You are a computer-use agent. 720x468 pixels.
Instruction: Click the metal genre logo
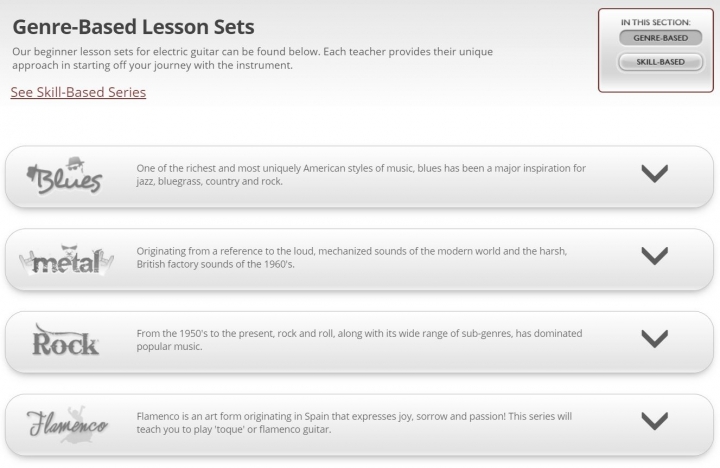point(66,260)
